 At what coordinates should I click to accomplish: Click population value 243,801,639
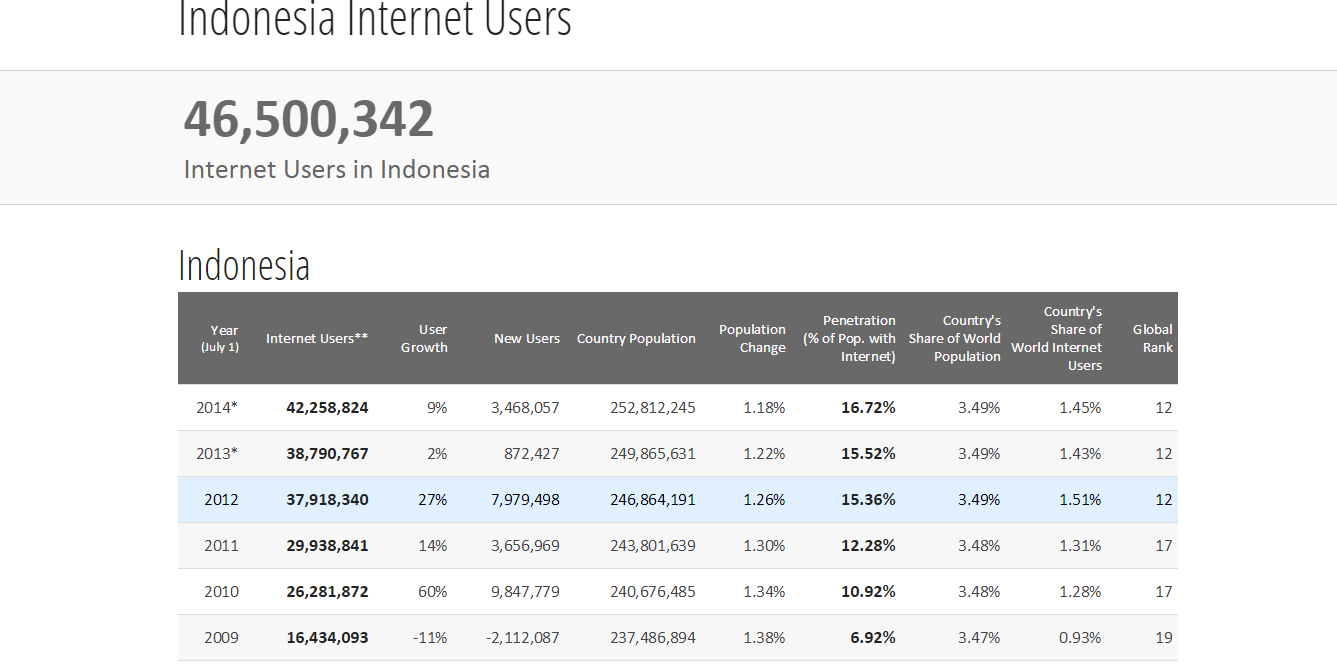pos(653,545)
